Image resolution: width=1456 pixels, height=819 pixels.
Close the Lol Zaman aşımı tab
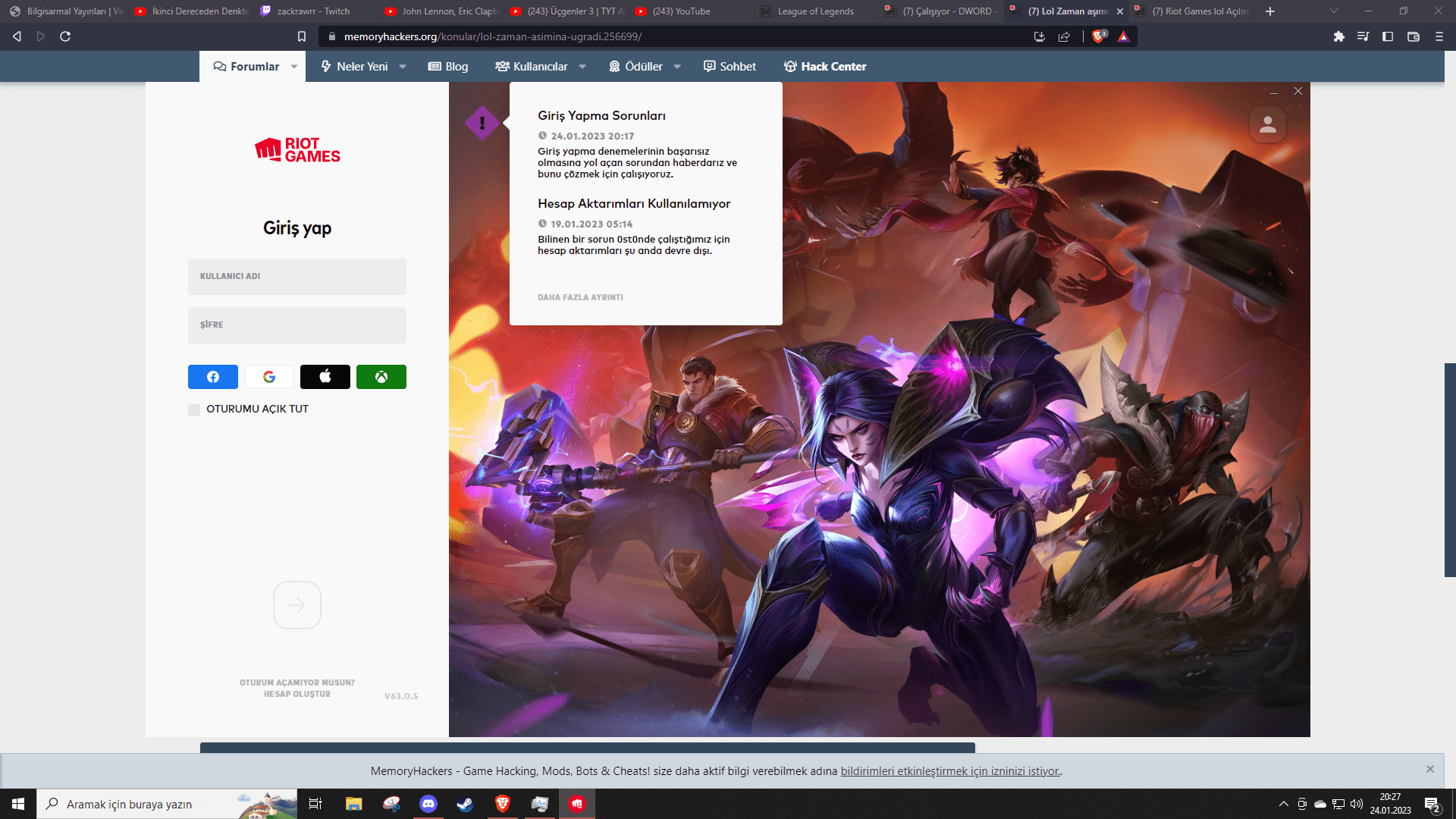[1120, 11]
